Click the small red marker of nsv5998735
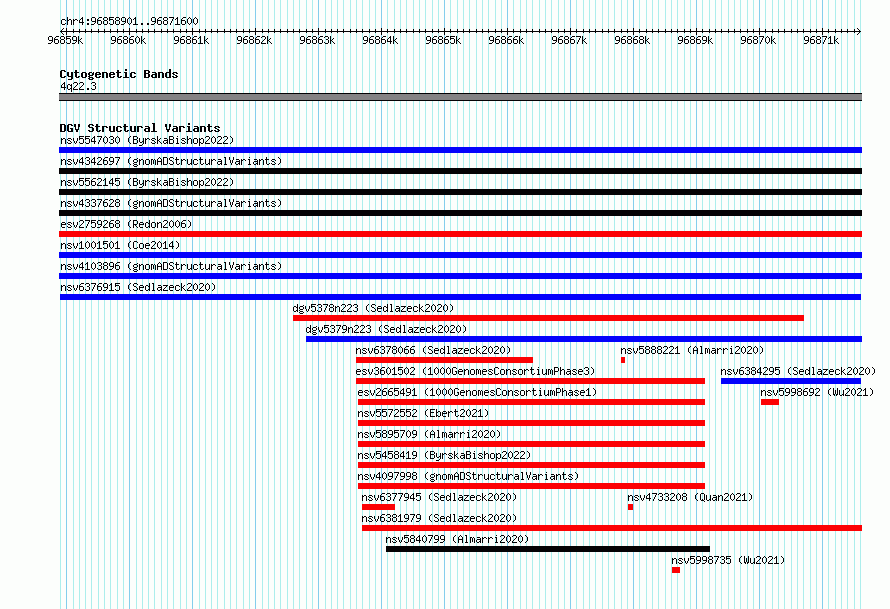This screenshot has width=890, height=609. (x=675, y=570)
